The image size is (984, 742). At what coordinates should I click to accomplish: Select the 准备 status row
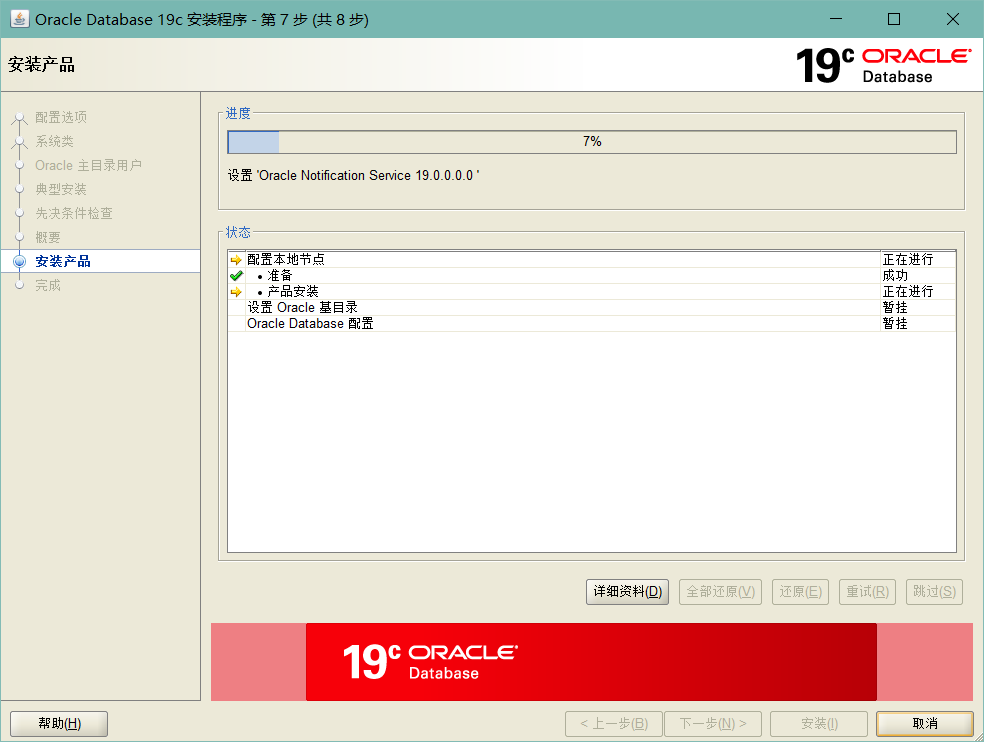592,276
